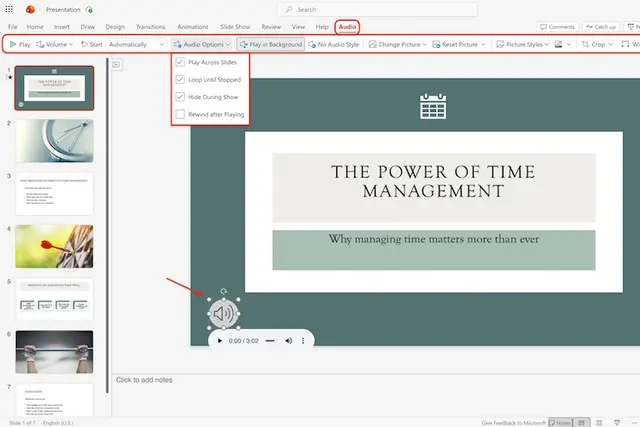Select slide 1 thumbnail
This screenshot has width=640, height=427.
tap(54, 88)
